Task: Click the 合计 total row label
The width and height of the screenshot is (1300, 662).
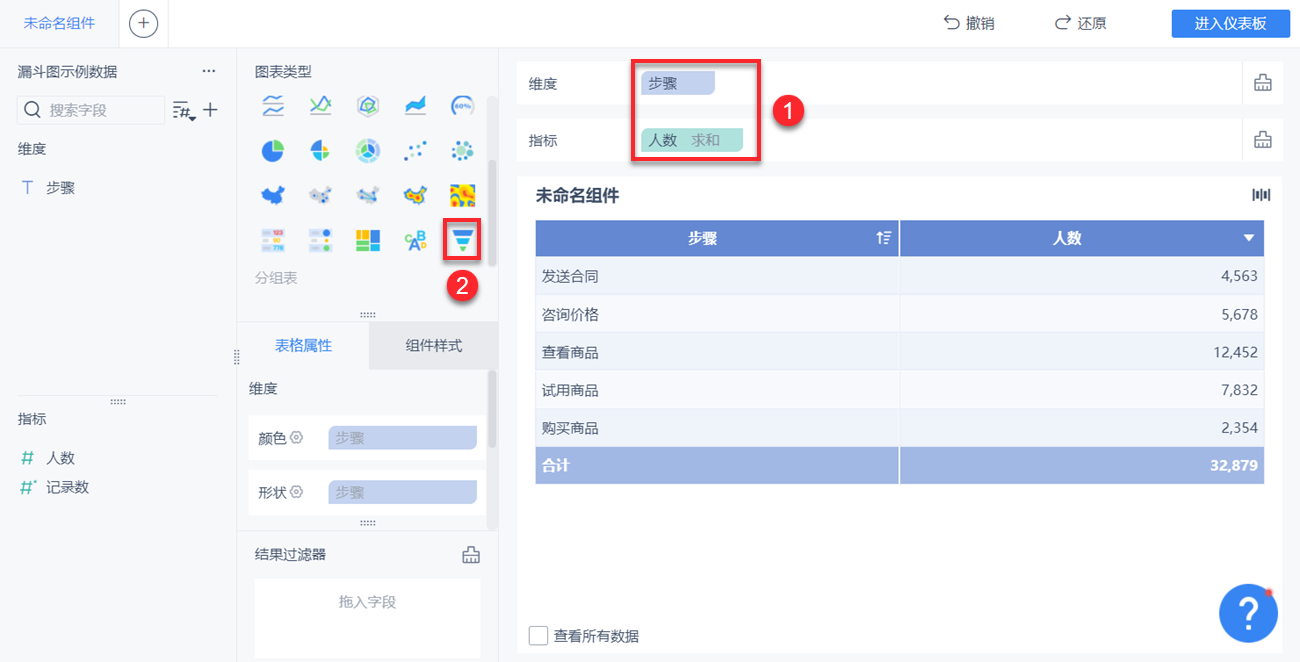Action: (717, 465)
